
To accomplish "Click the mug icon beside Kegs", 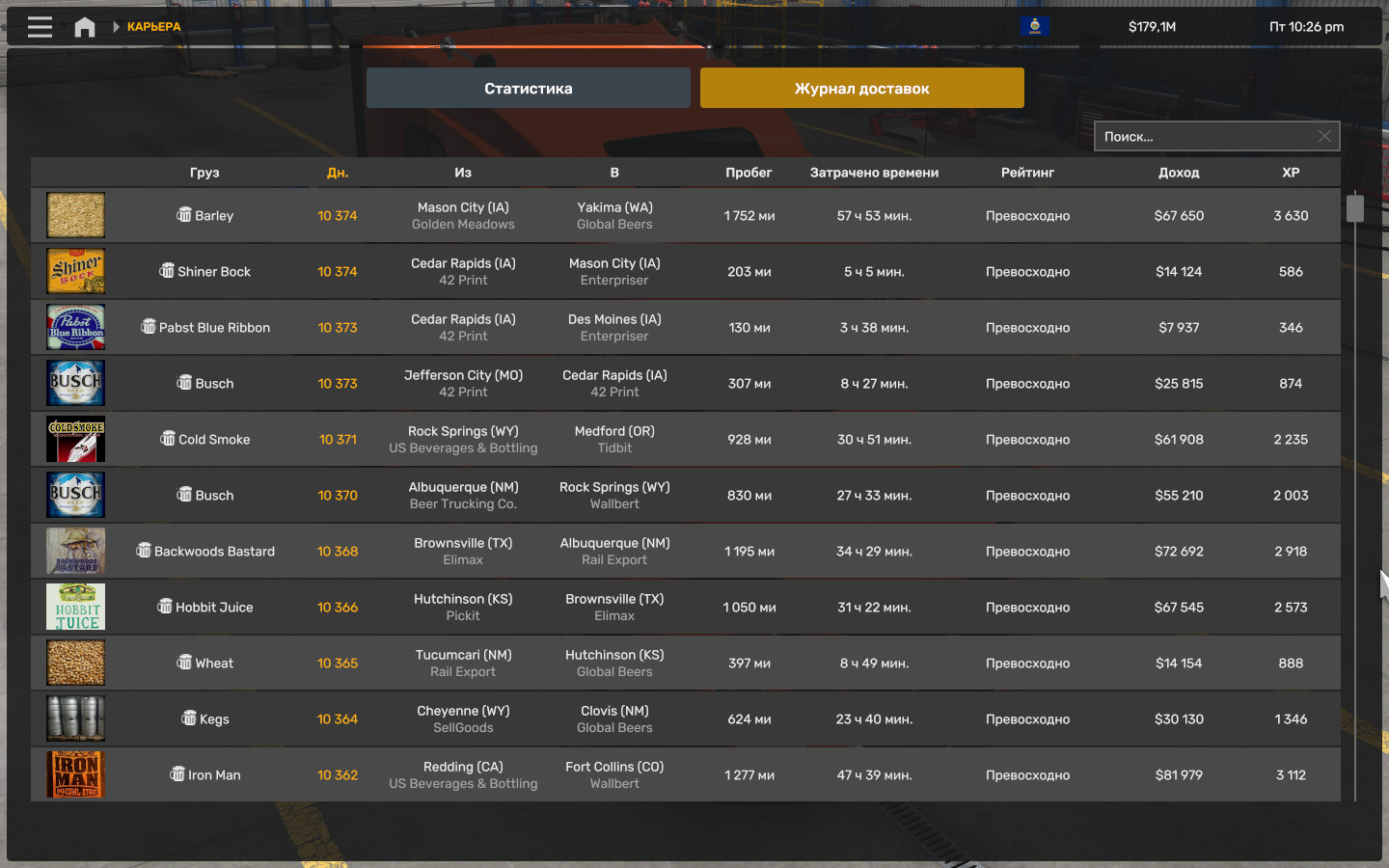I will coord(189,718).
